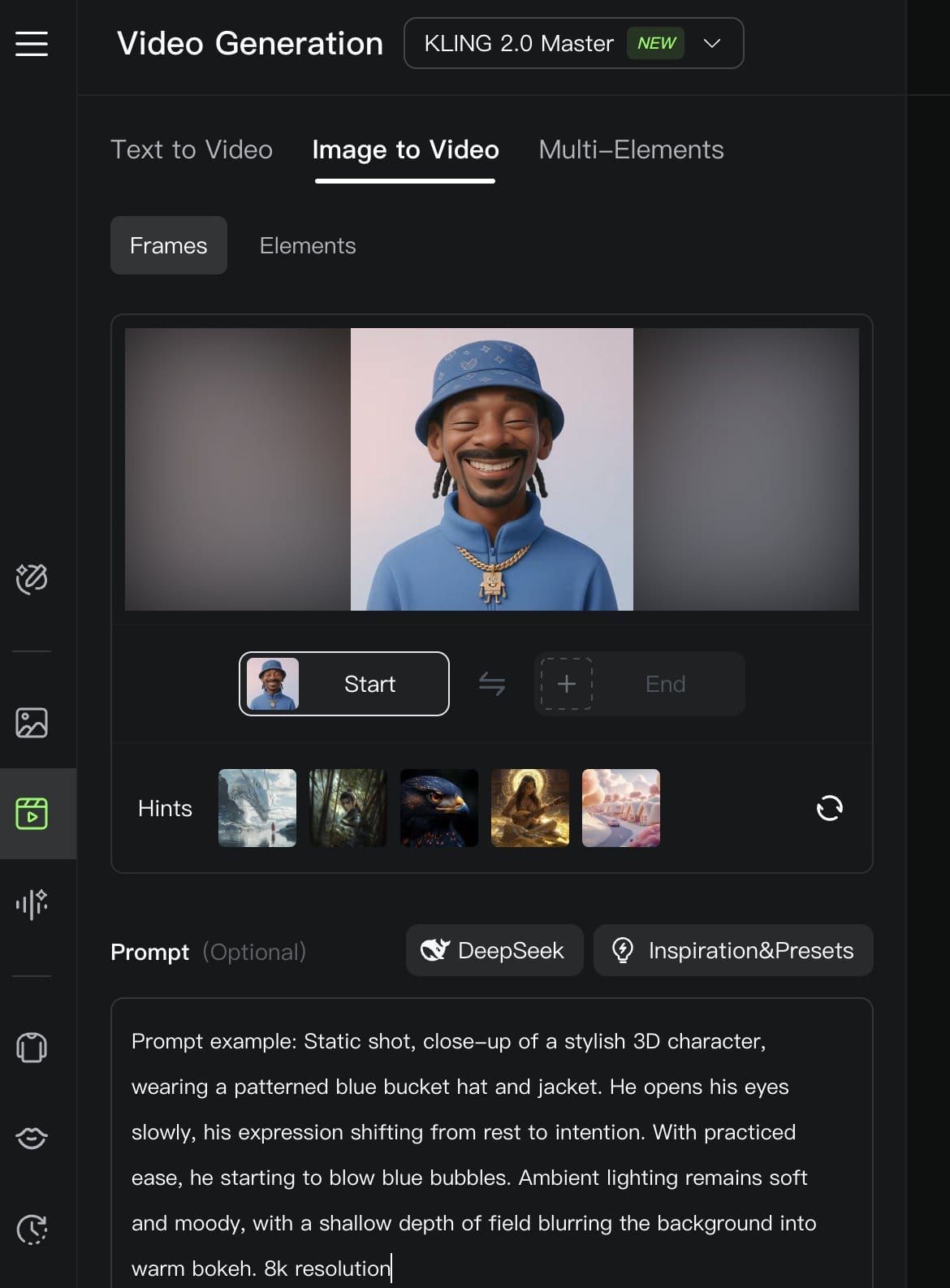Add an End frame image
950x1288 pixels.
click(x=567, y=684)
